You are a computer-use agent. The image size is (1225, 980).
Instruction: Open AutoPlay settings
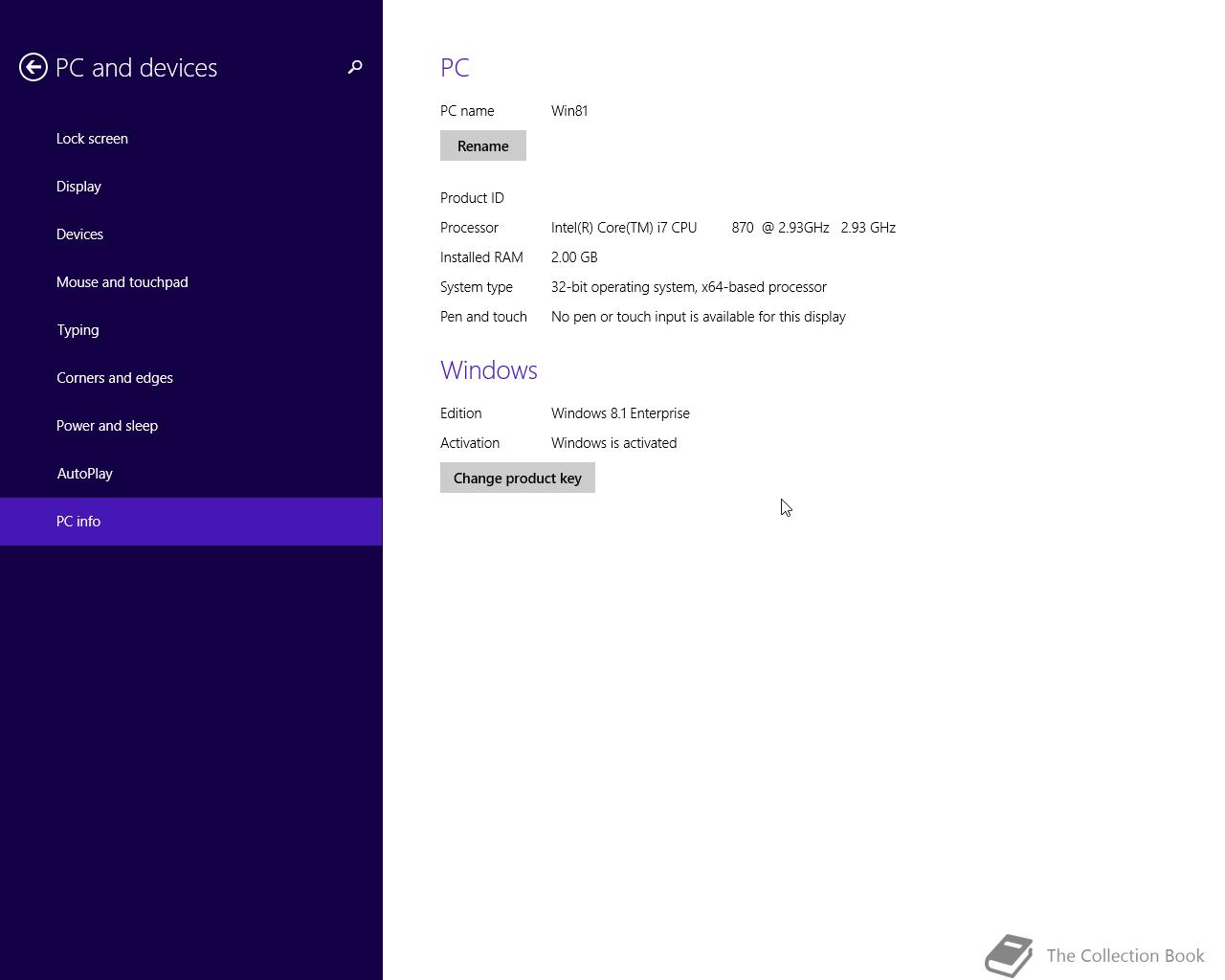[190, 474]
